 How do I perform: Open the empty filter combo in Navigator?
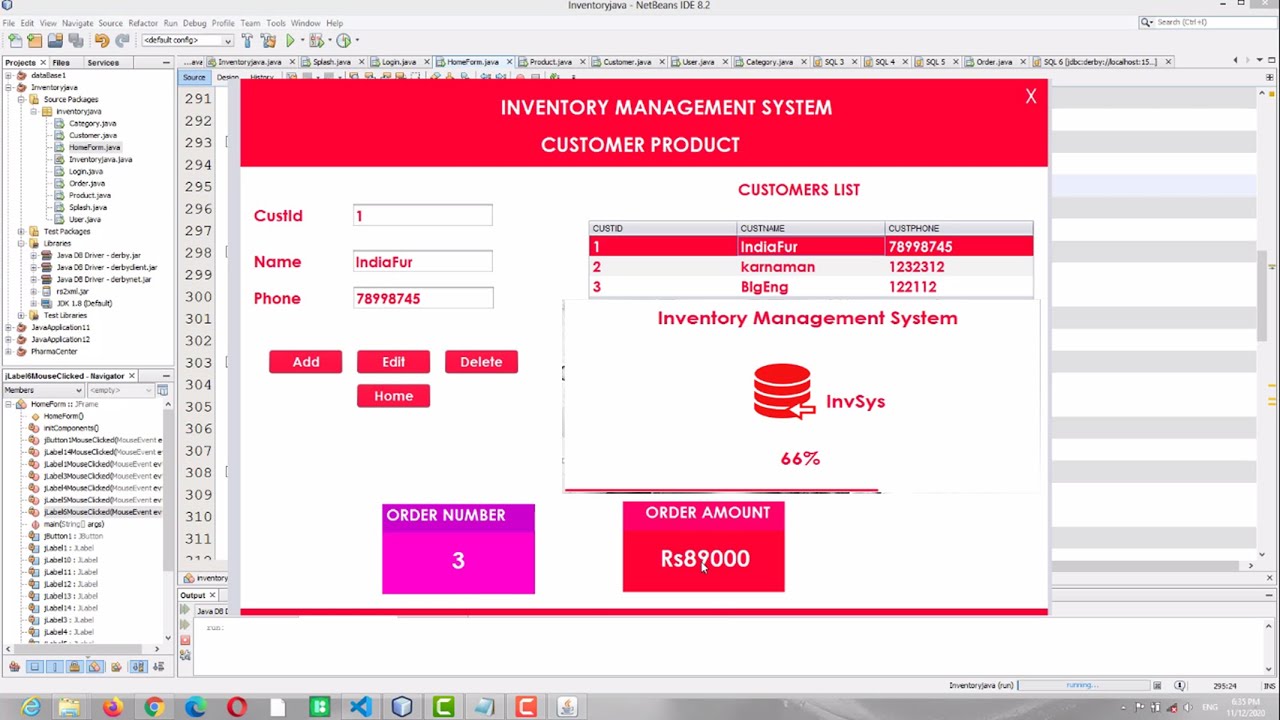pyautogui.click(x=120, y=390)
